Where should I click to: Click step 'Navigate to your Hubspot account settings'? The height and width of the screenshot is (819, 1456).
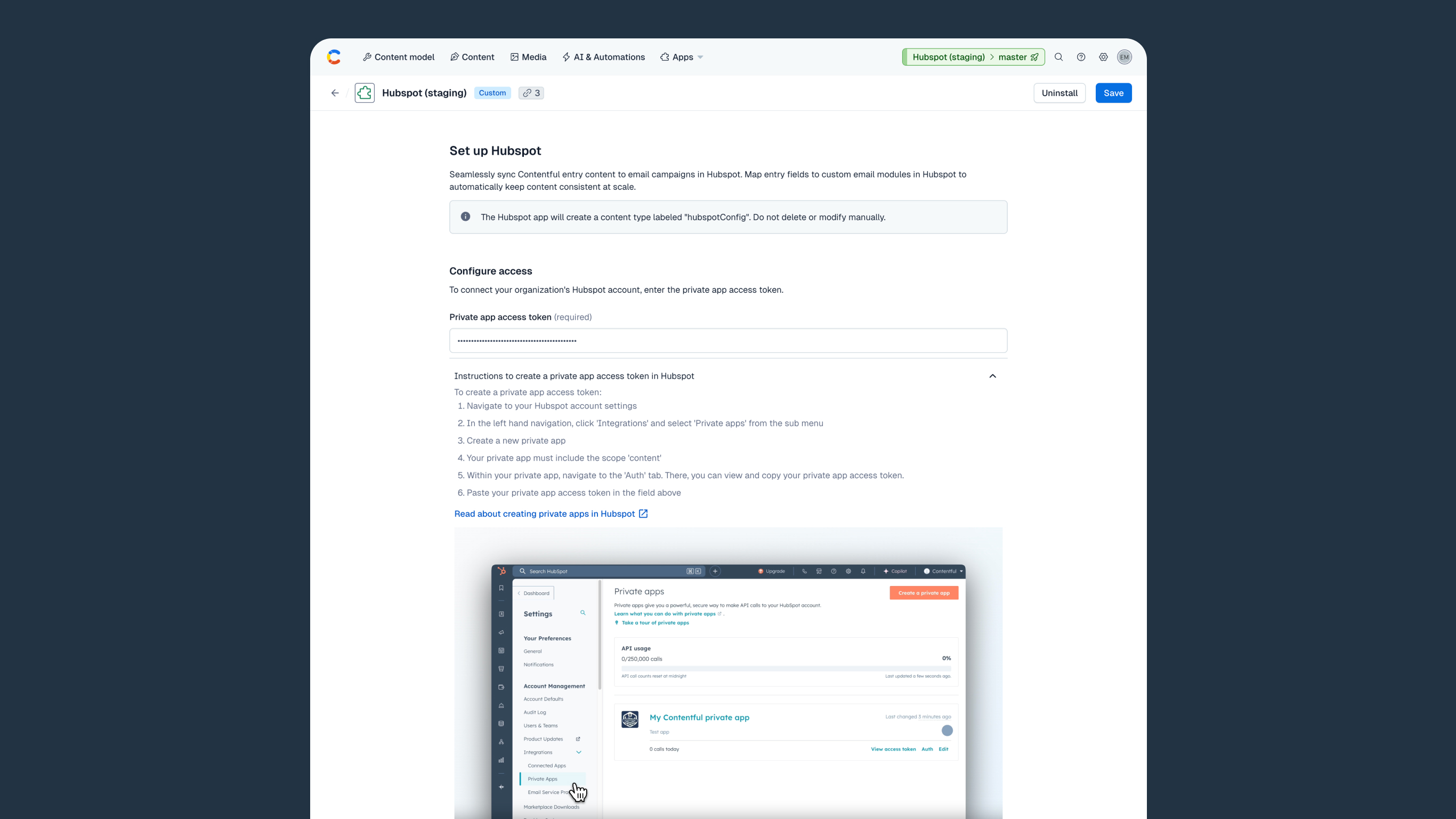pos(552,406)
